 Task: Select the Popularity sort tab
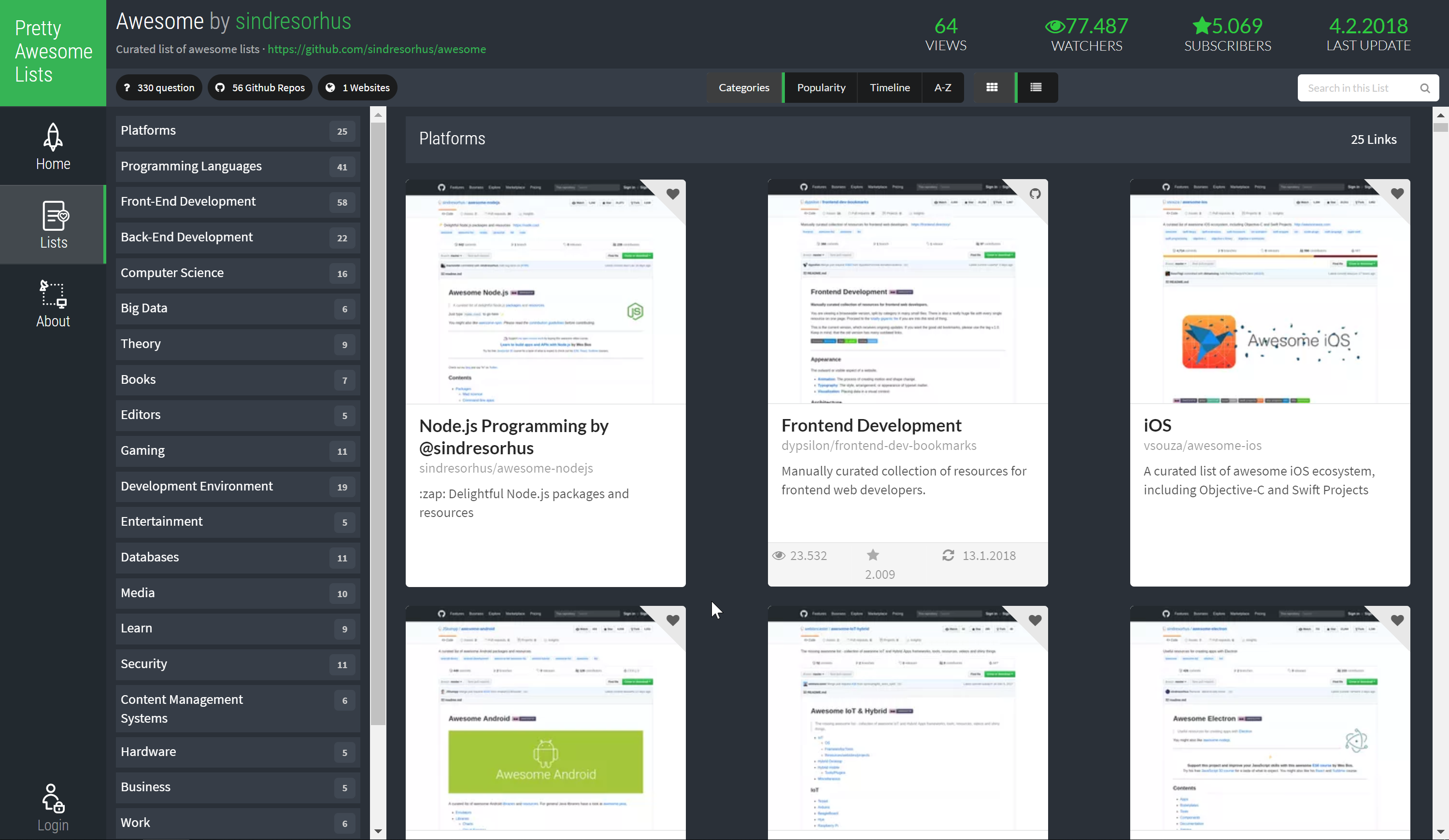pyautogui.click(x=821, y=87)
